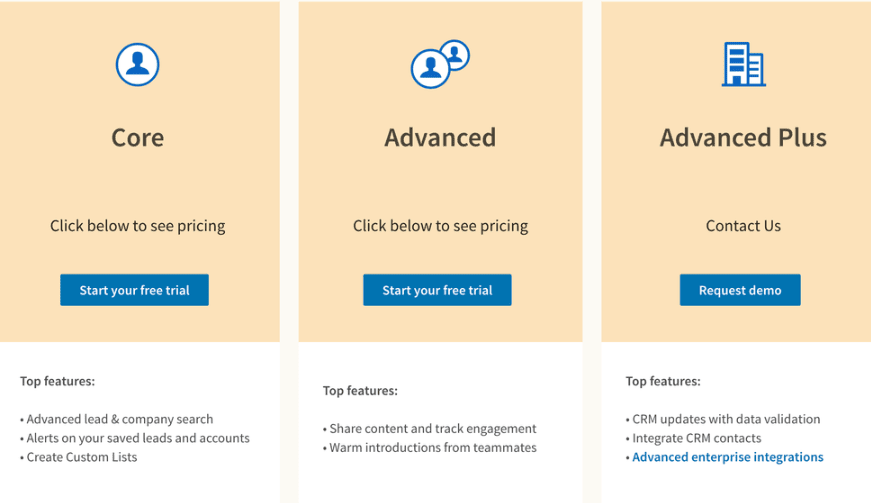This screenshot has width=871, height=503.
Task: Select the Advanced plan heading
Action: click(440, 138)
